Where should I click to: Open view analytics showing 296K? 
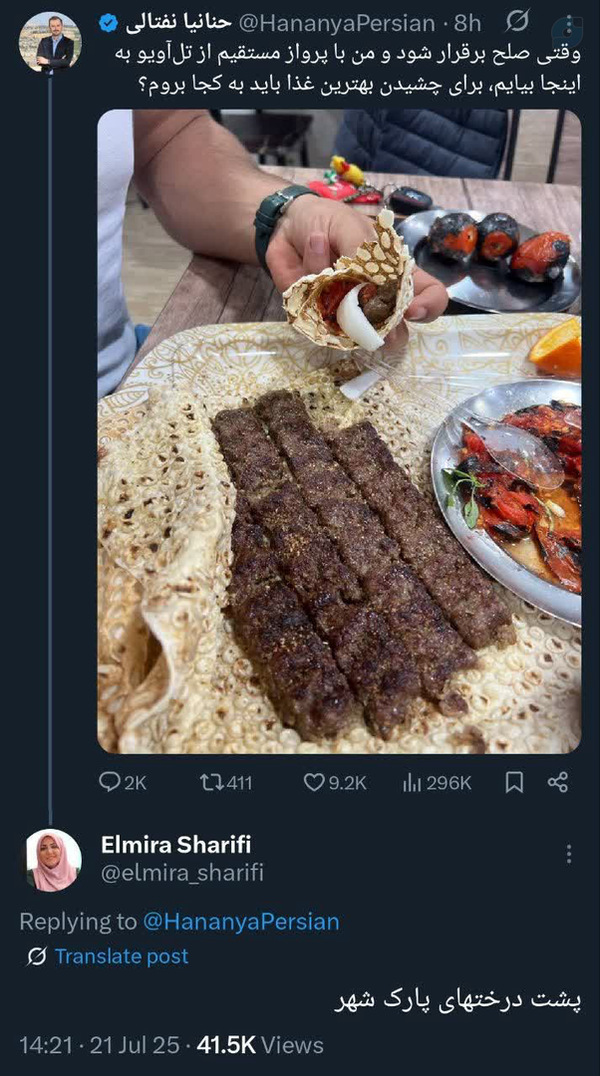pyautogui.click(x=412, y=782)
